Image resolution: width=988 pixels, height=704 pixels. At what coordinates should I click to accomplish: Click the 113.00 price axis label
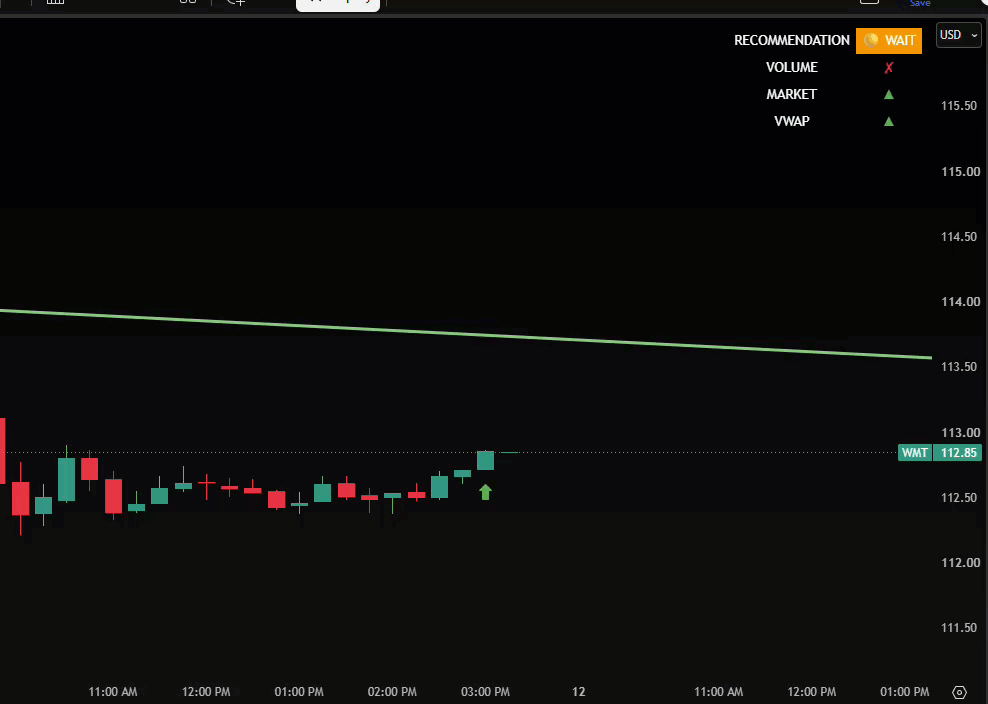tap(960, 433)
